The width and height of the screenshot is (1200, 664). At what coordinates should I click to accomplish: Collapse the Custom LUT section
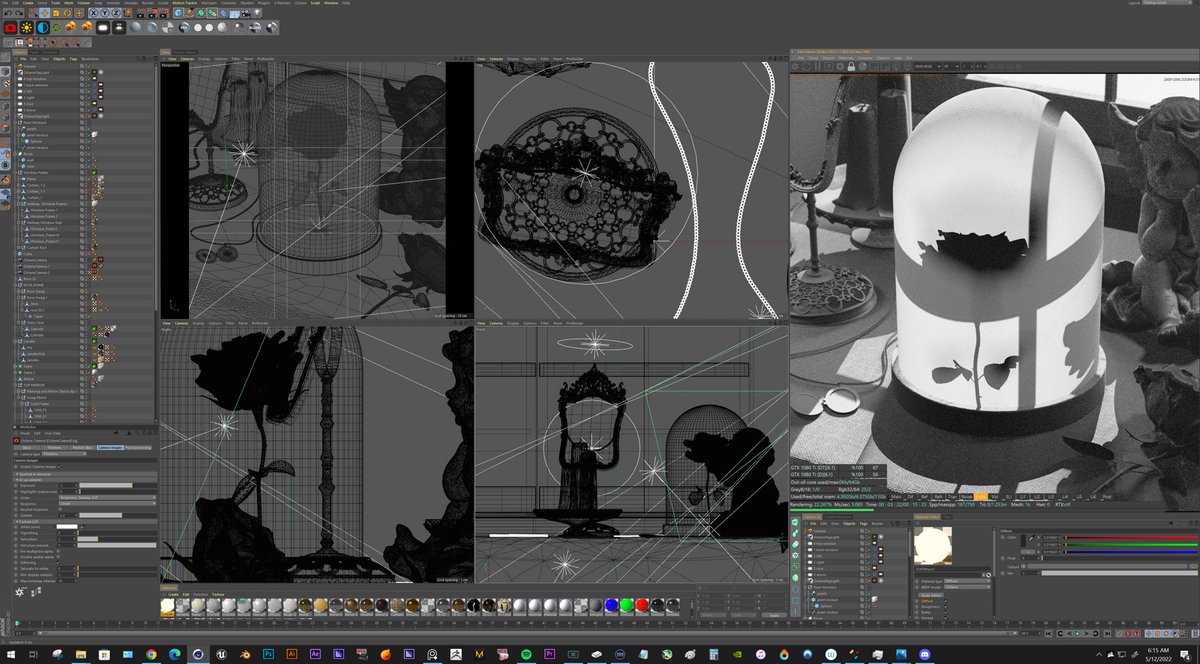(x=85, y=522)
